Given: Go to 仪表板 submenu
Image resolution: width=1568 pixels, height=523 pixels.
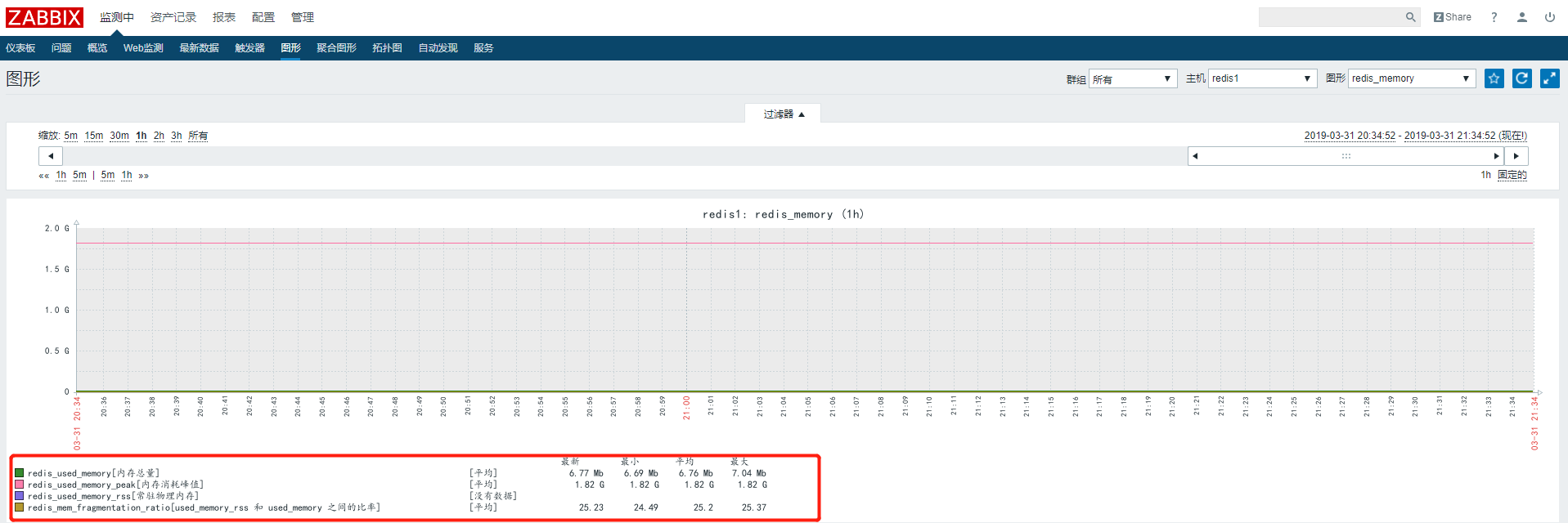Looking at the screenshot, I should point(20,48).
